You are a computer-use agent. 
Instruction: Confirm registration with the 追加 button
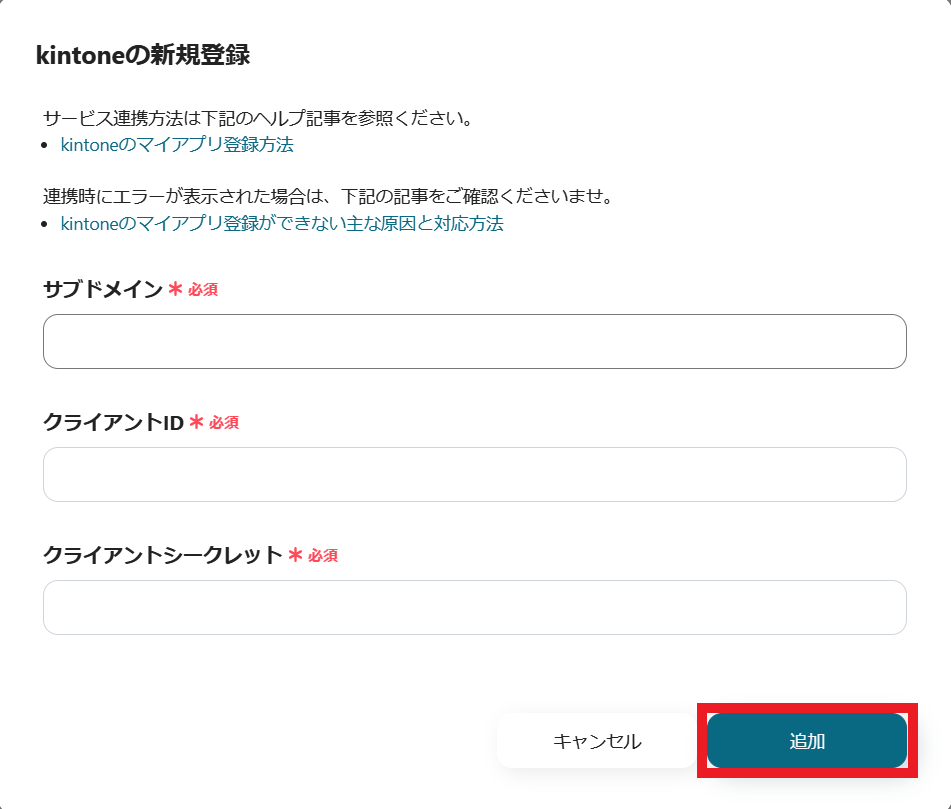coord(807,740)
